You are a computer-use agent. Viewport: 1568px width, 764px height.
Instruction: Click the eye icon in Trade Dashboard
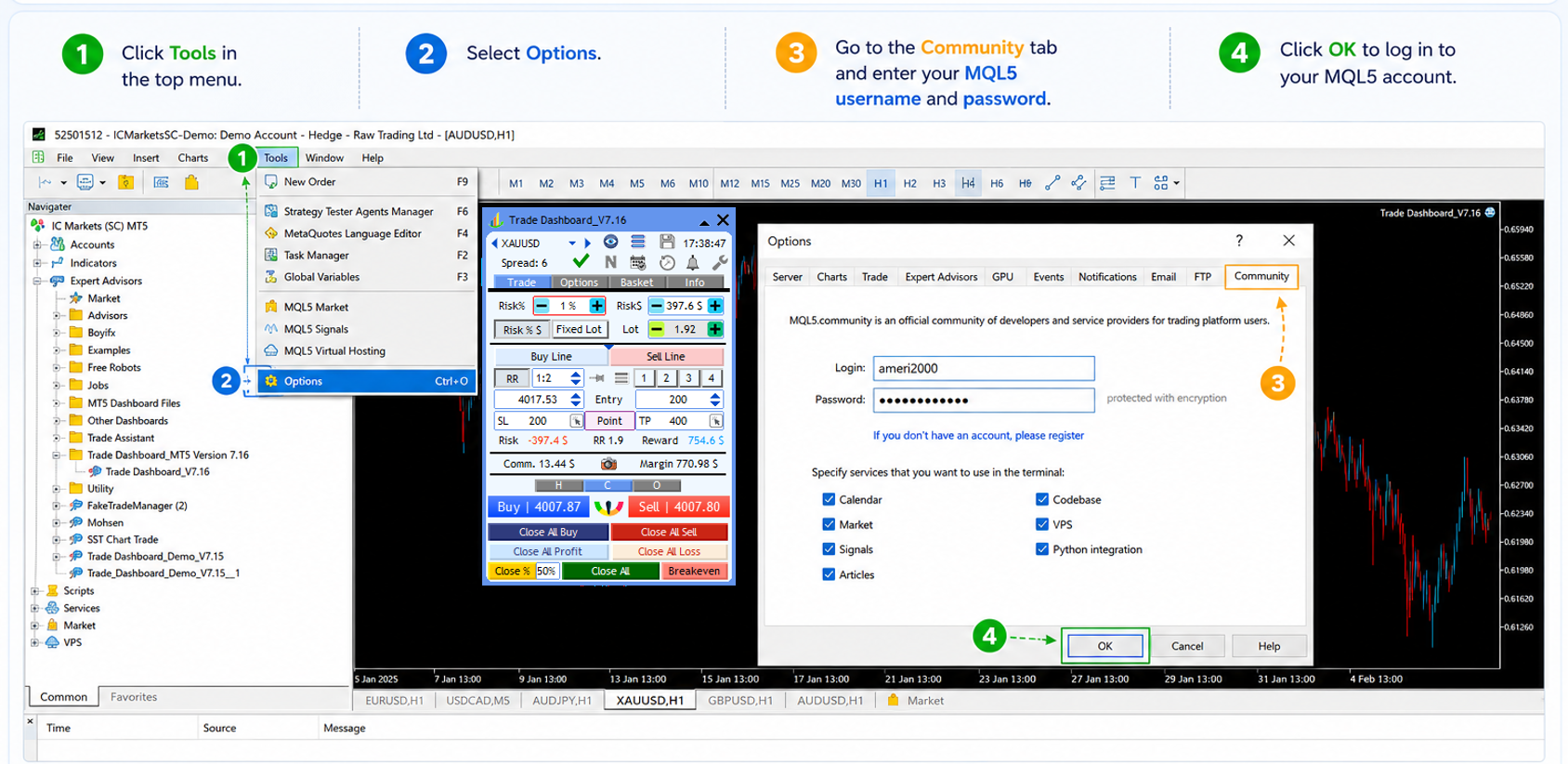point(610,243)
